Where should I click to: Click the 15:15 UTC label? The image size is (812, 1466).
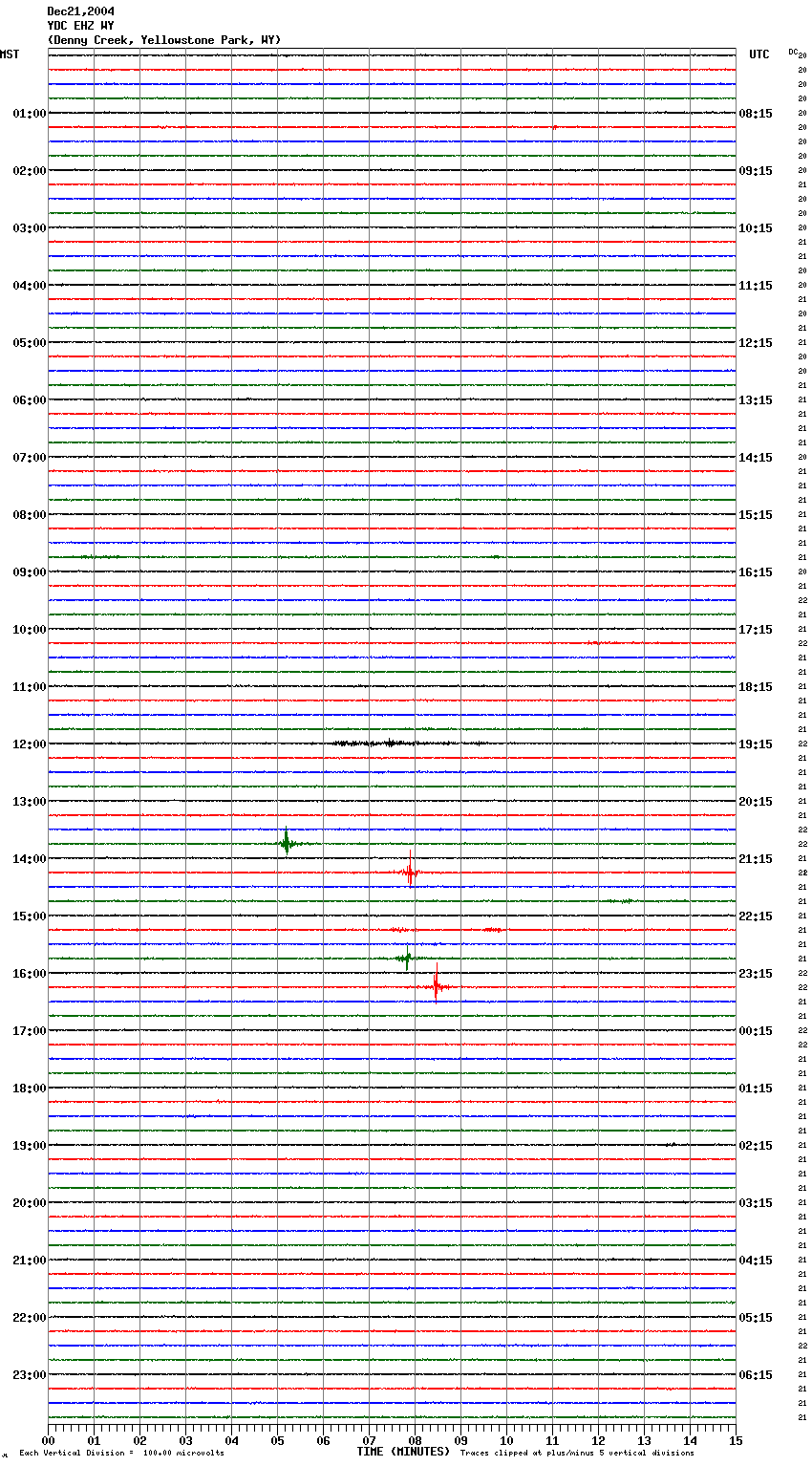click(756, 515)
